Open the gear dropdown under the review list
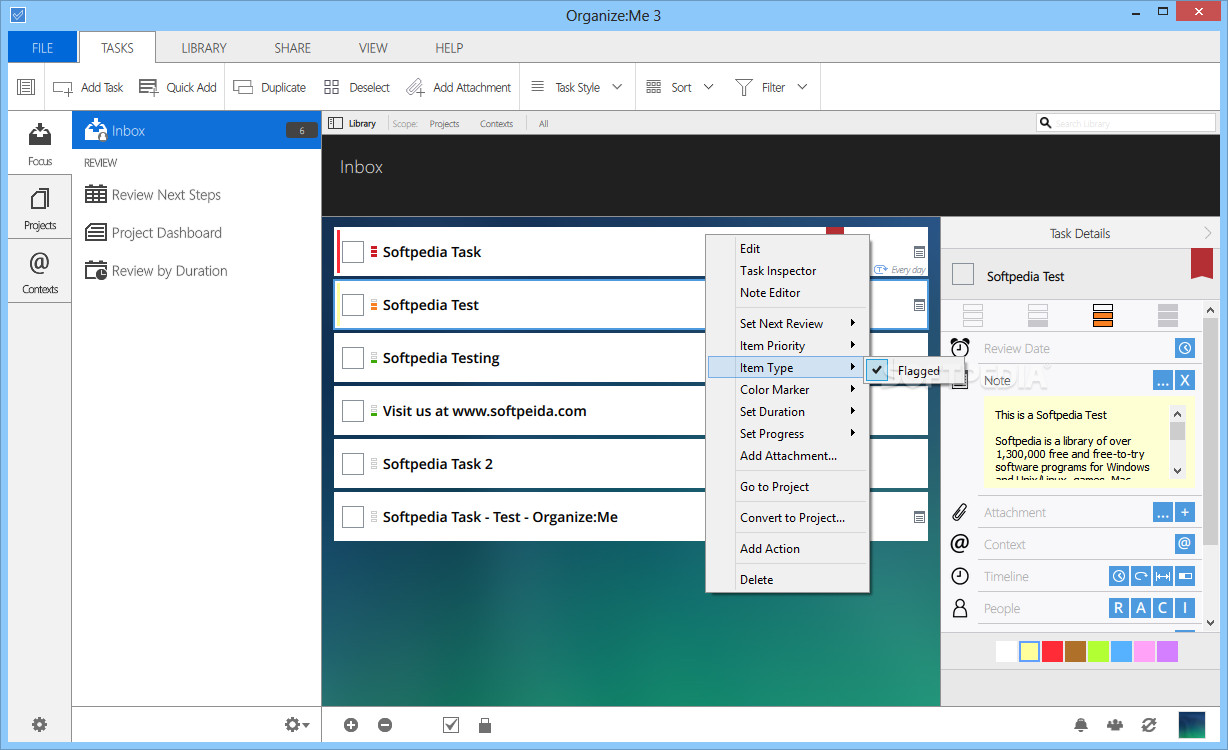Screen dimensions: 1228x750 (297, 725)
